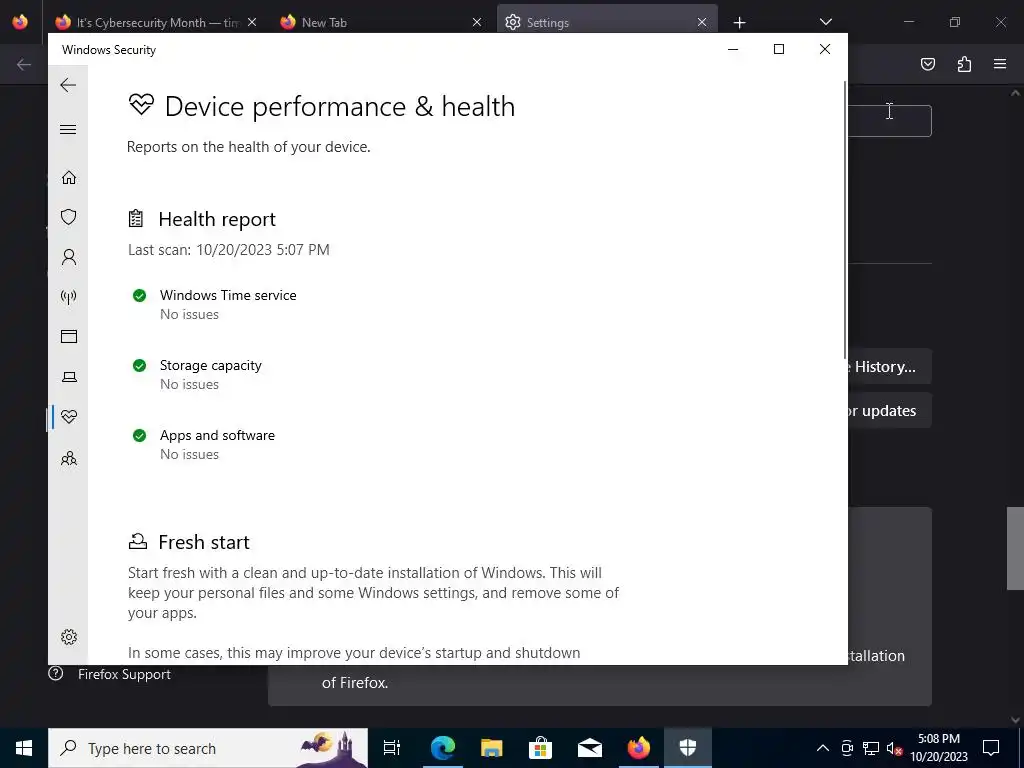Open the notification center icon
The image size is (1024, 768).
point(991,748)
